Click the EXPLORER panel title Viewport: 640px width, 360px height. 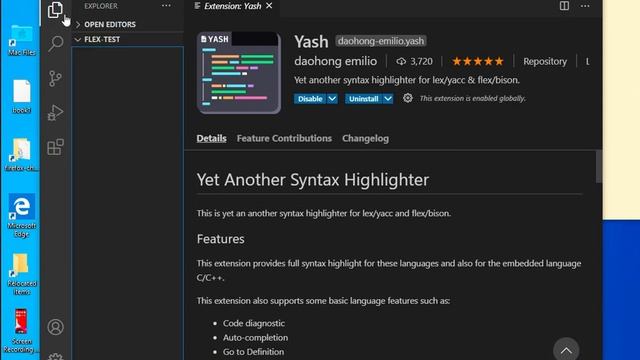point(101,6)
